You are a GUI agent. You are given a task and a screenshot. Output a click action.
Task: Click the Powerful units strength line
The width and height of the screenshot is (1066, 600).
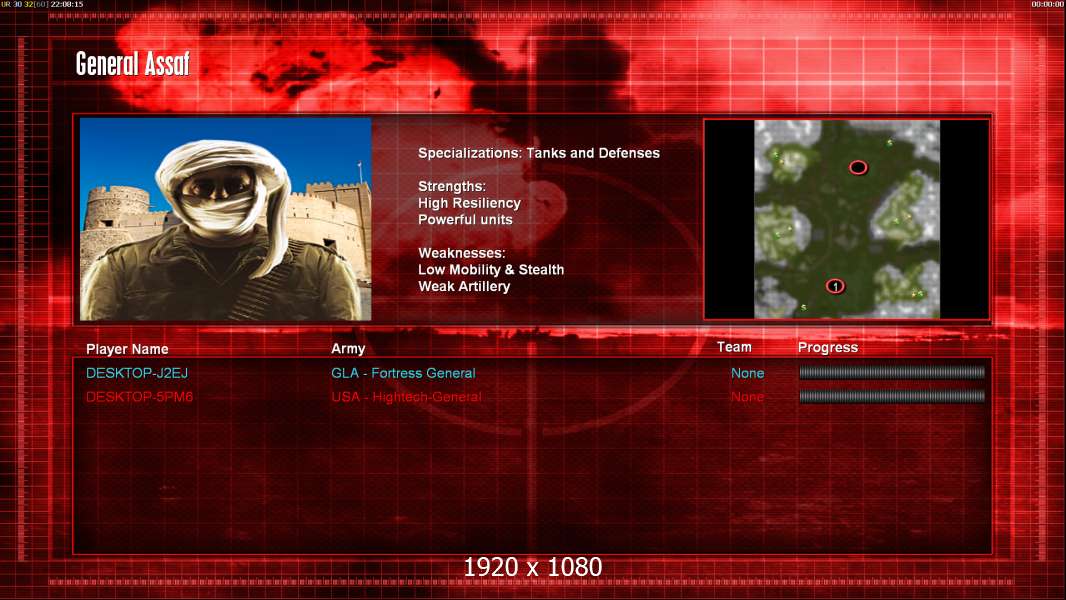coord(465,219)
